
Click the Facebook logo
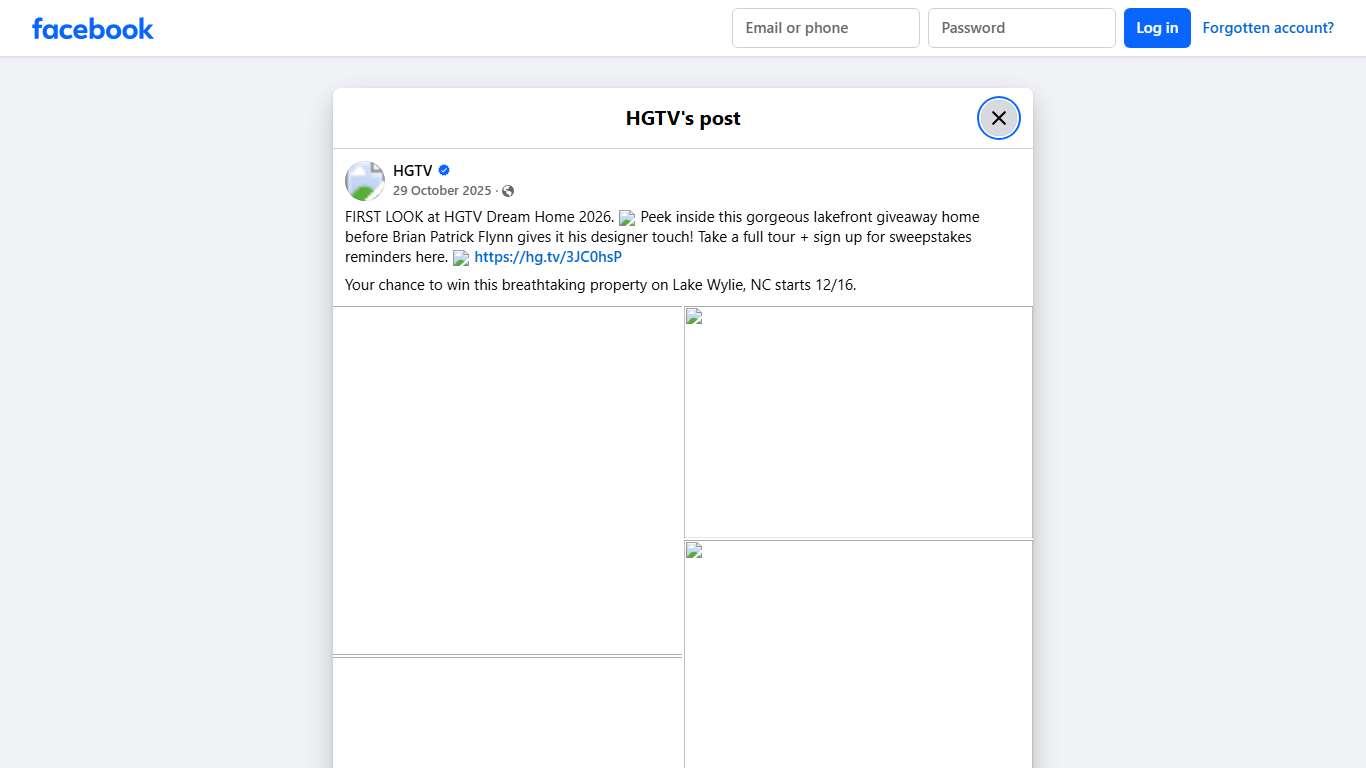pyautogui.click(x=93, y=28)
